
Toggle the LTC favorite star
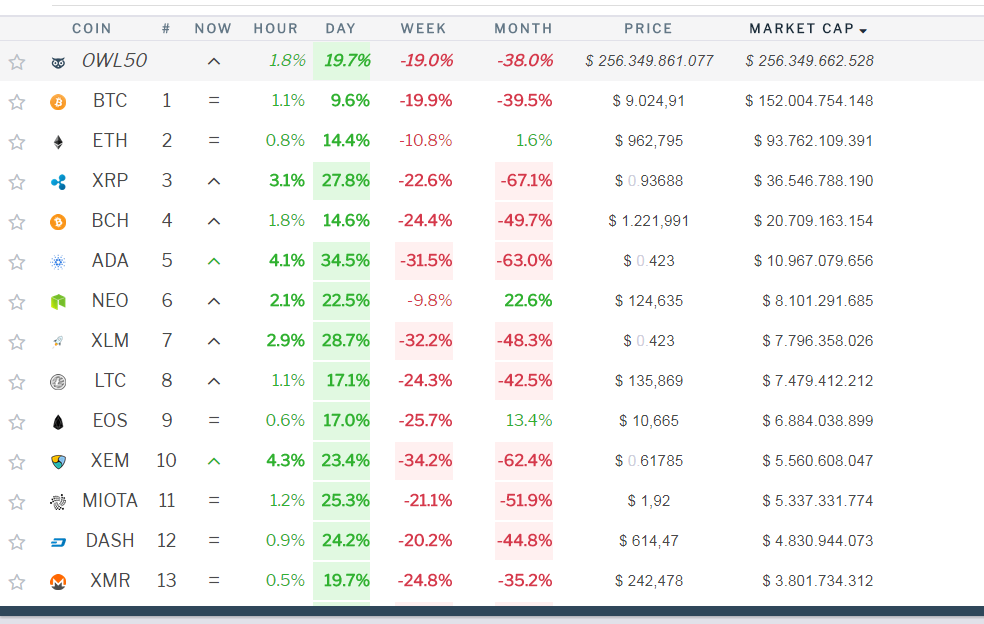pyautogui.click(x=17, y=382)
